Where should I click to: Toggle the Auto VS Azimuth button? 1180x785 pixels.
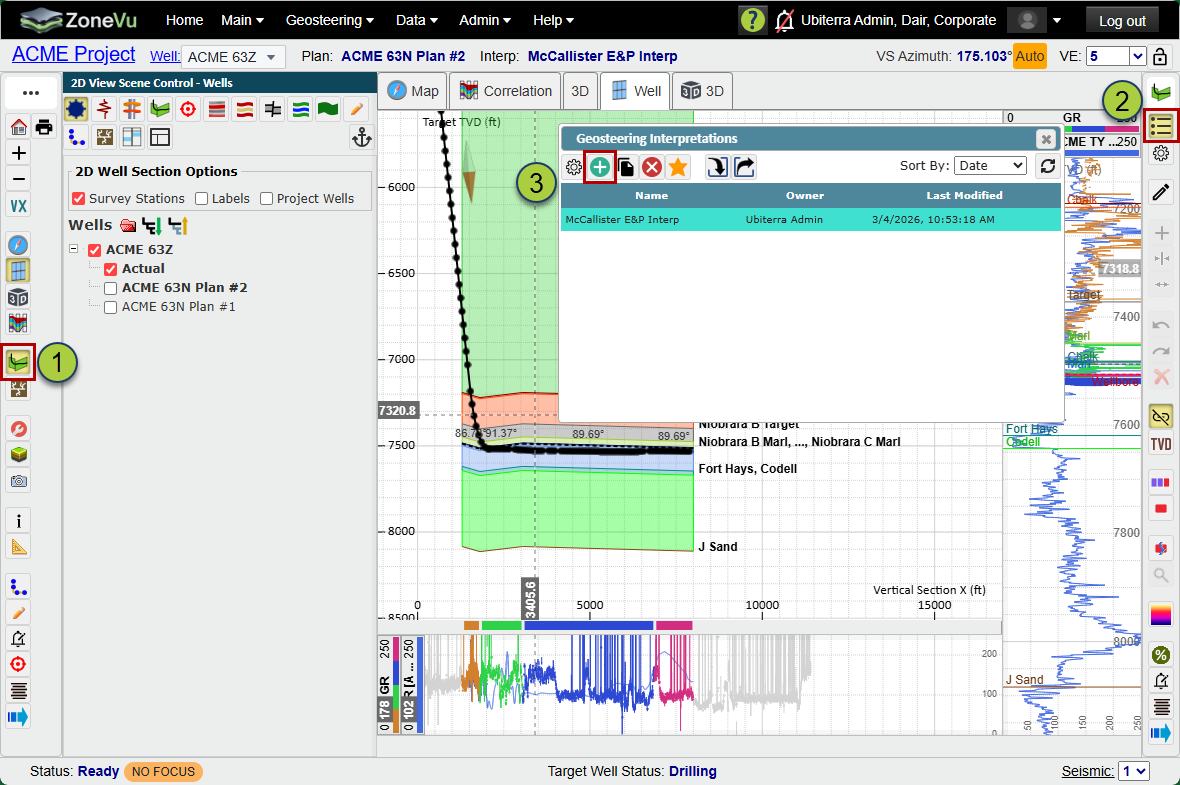(x=1029, y=56)
